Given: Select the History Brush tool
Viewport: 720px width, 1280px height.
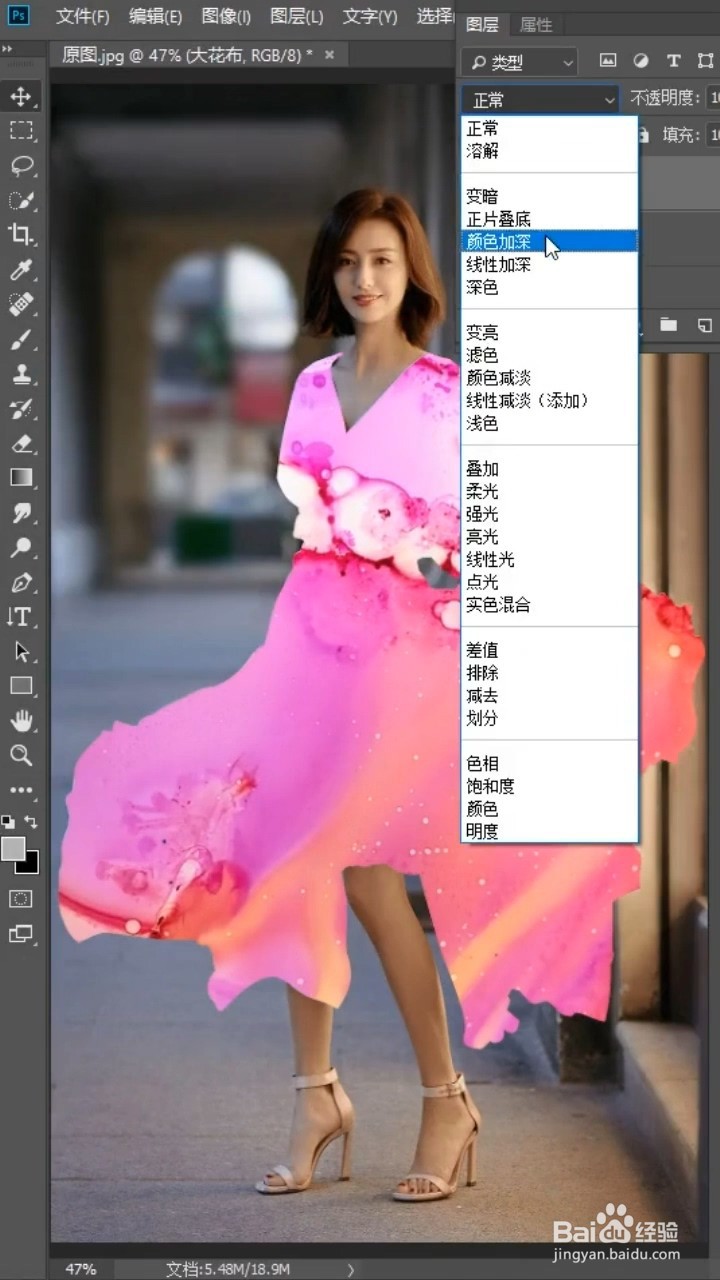Looking at the screenshot, I should pos(21,408).
